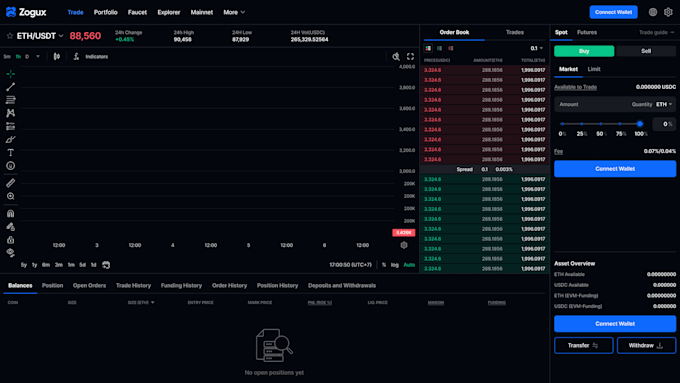Click the Withdraw button
The image size is (680, 383).
[646, 345]
